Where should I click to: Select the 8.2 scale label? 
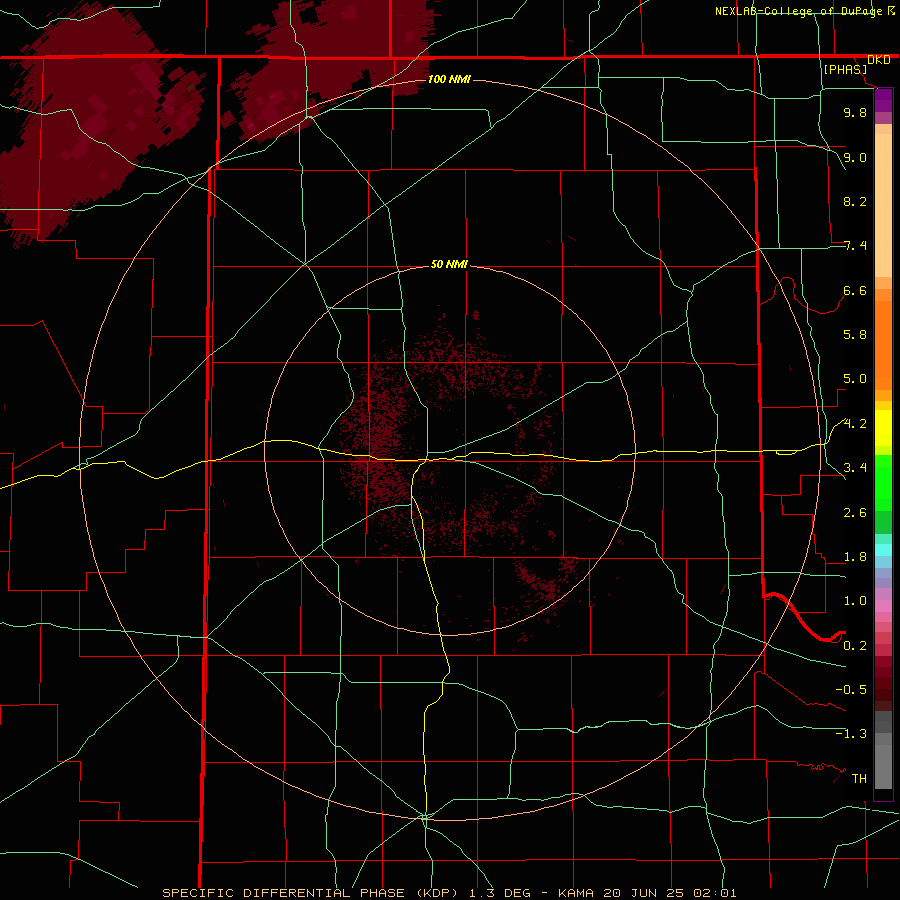tap(855, 201)
